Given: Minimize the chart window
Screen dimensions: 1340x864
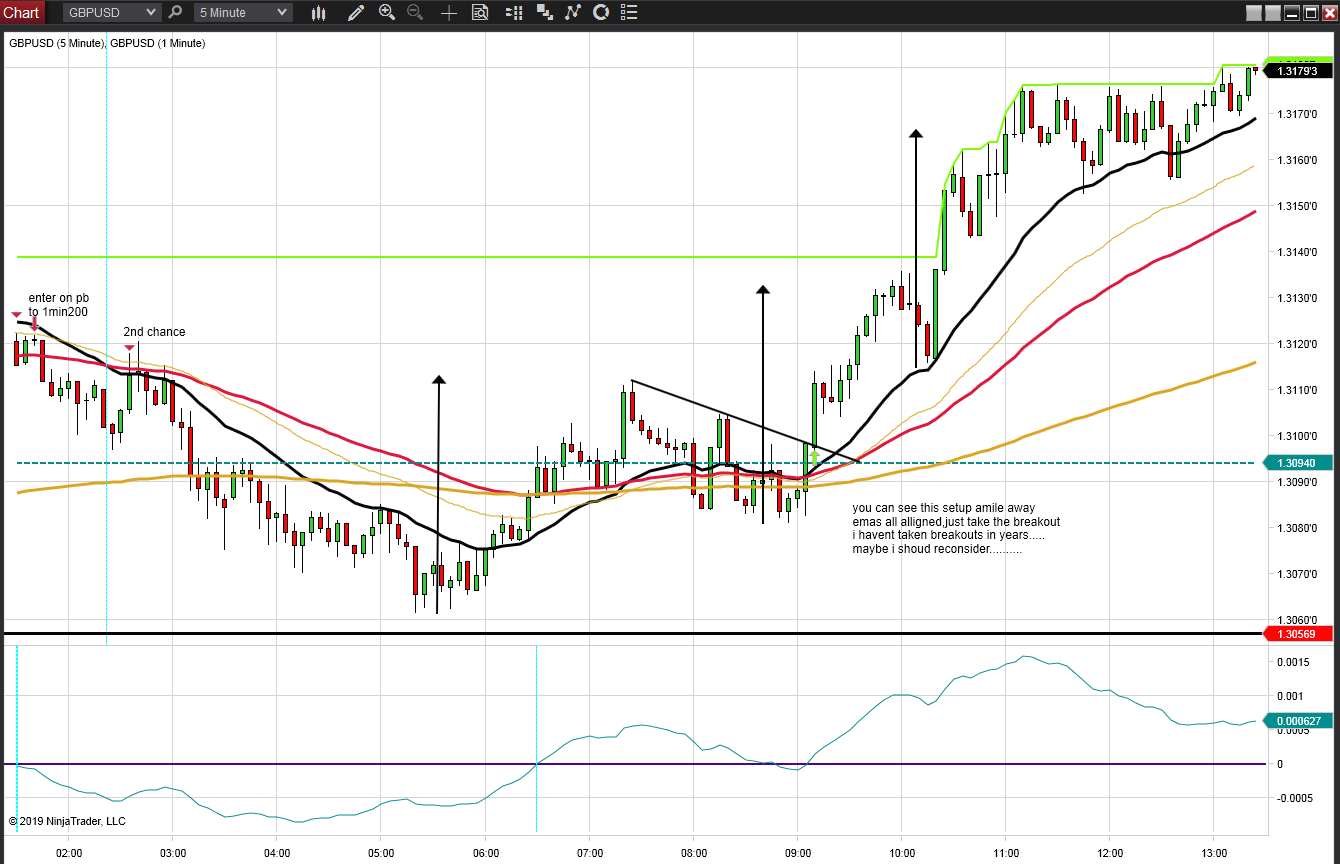Looking at the screenshot, I should pos(1292,13).
